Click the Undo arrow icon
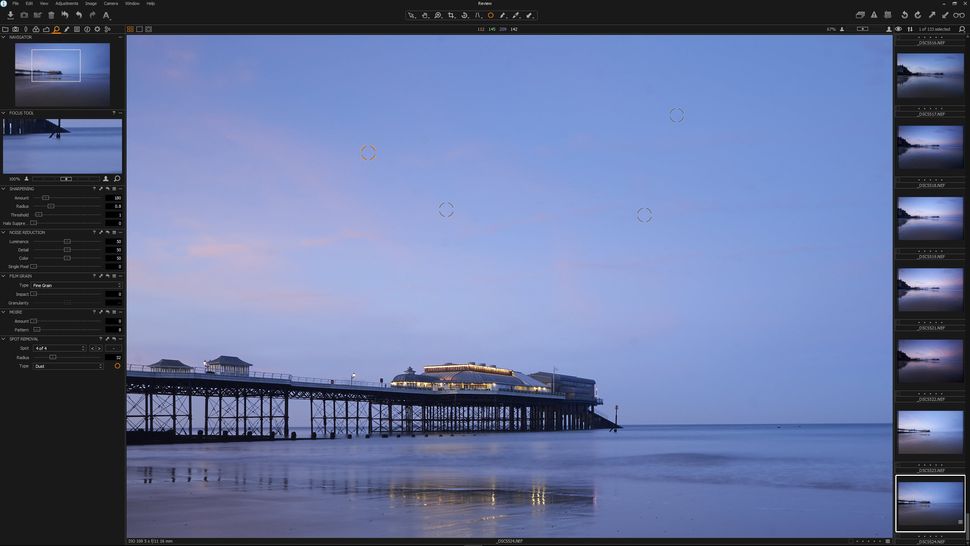970x546 pixels. tap(79, 15)
